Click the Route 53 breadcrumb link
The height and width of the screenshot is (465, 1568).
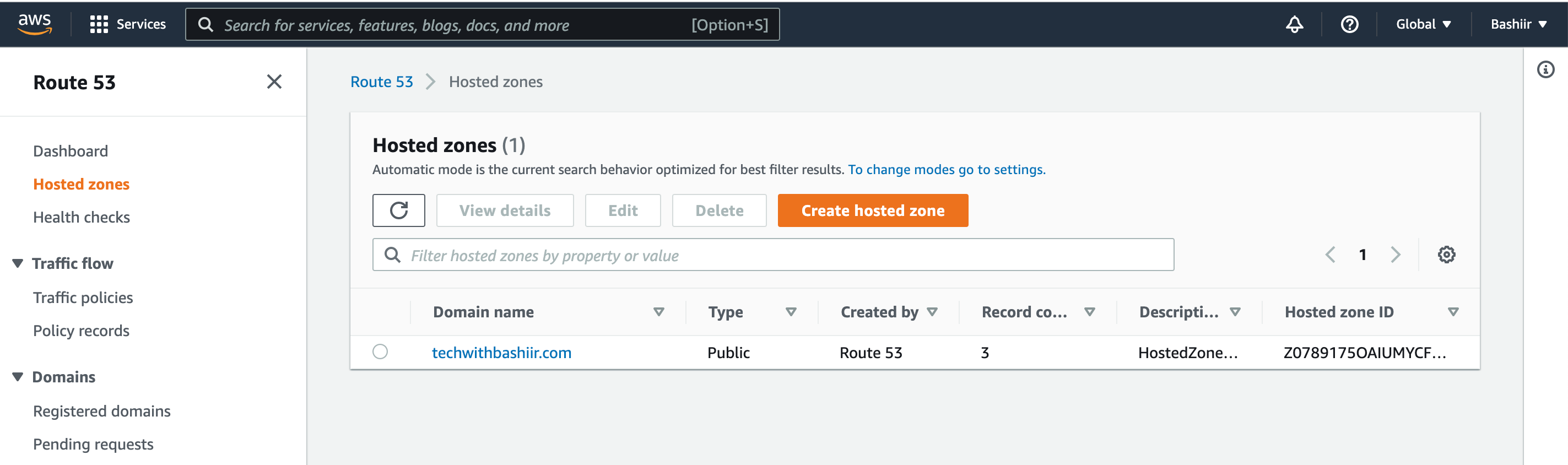point(382,82)
